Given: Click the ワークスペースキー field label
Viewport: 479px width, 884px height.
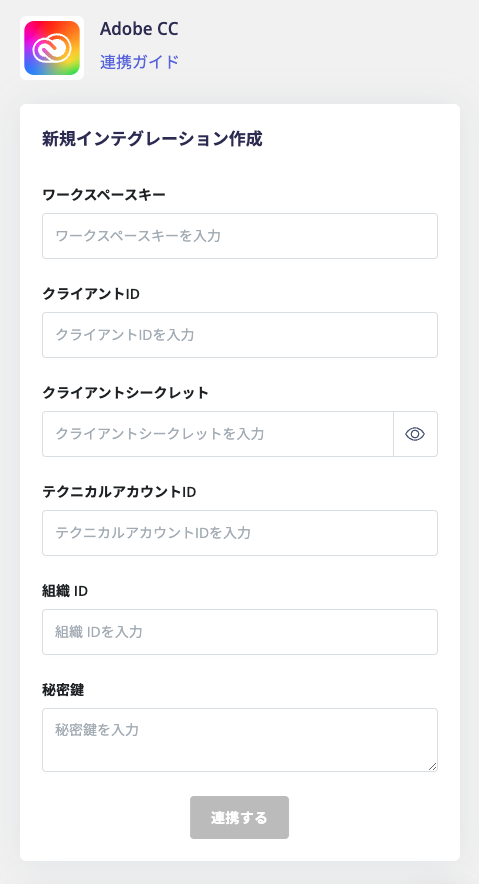Looking at the screenshot, I should pos(104,195).
